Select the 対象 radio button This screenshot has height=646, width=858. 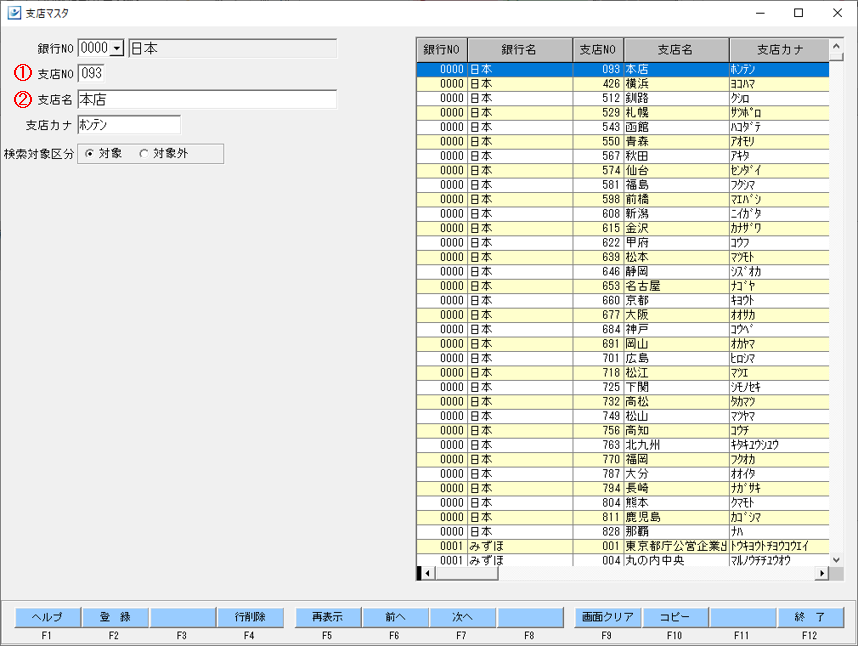[x=89, y=154]
